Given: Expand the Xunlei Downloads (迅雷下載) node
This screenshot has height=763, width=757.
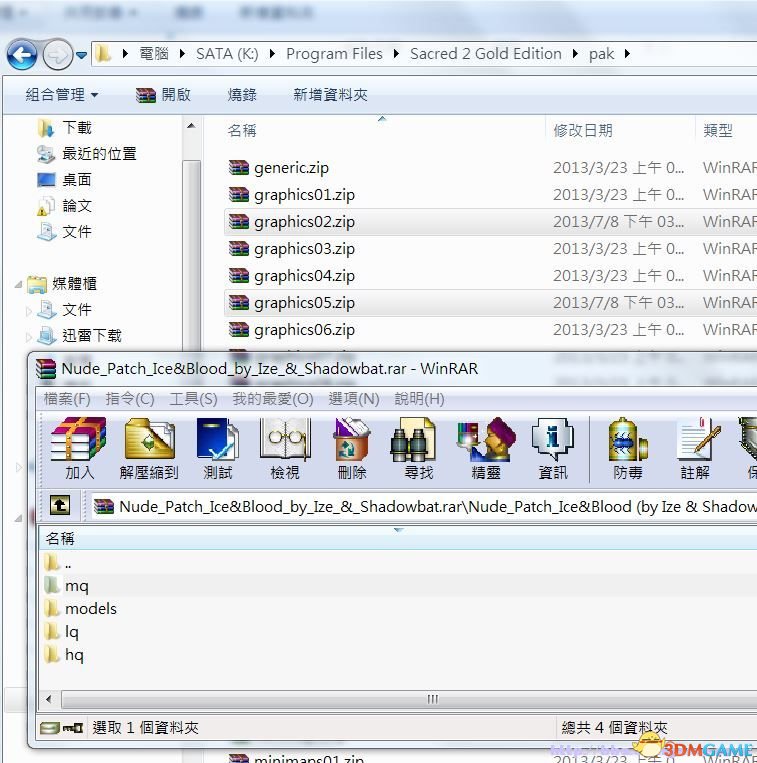Looking at the screenshot, I should [29, 336].
